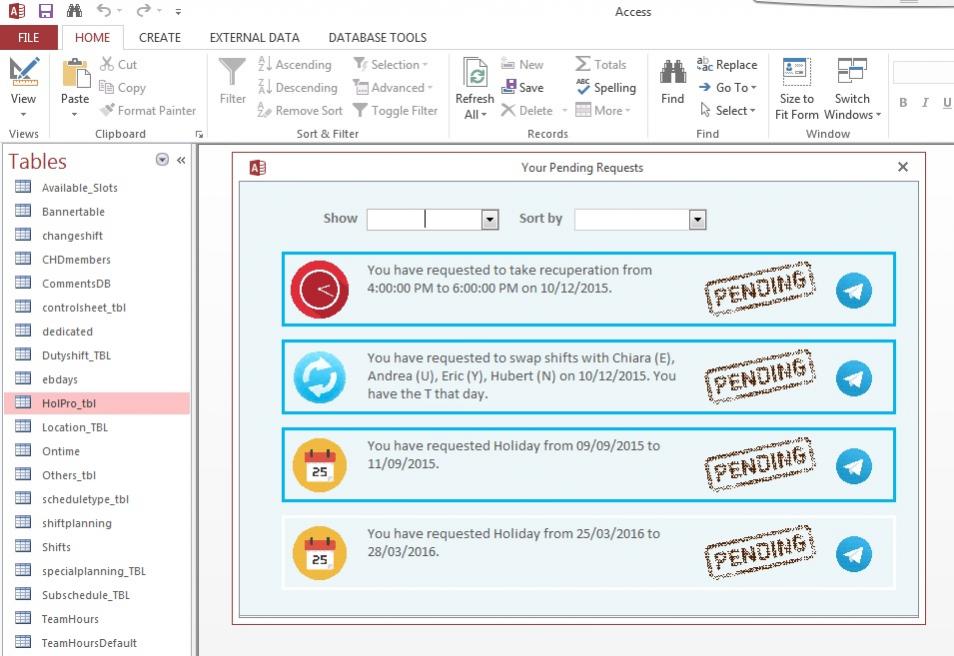
Task: Click New record
Action: (x=522, y=65)
